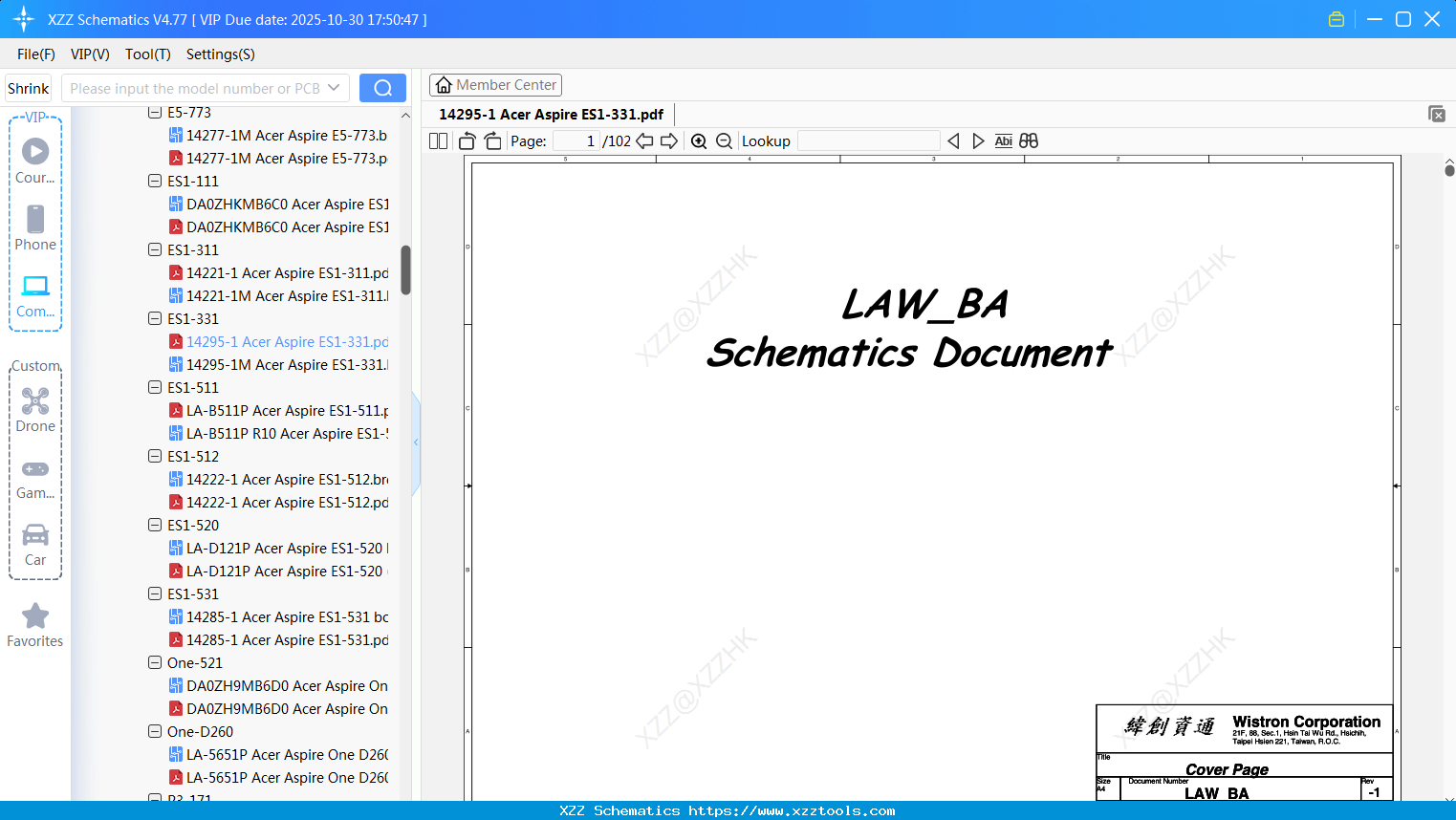Image resolution: width=1456 pixels, height=820 pixels.
Task: Collapse the One-521 tree node
Action: [x=155, y=663]
